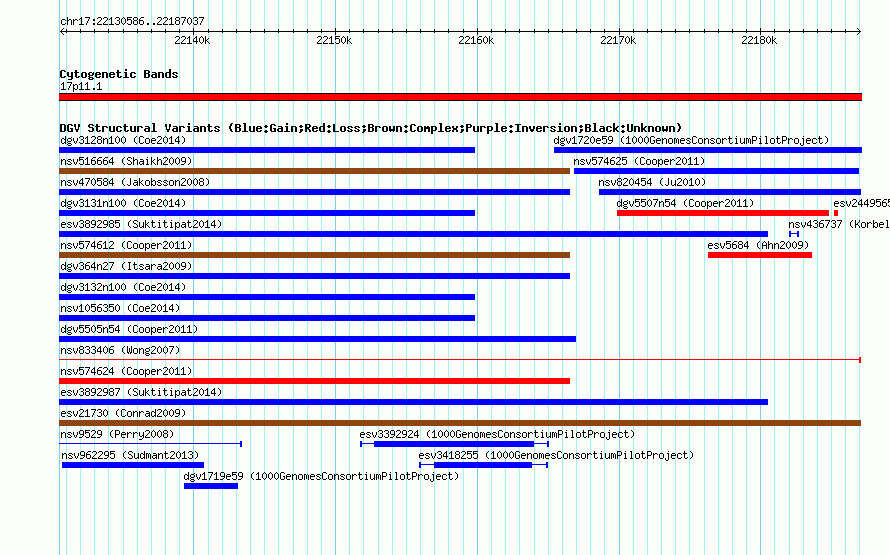
Task: Open nsv820454 (Ju2010) variant label
Action: [x=652, y=182]
